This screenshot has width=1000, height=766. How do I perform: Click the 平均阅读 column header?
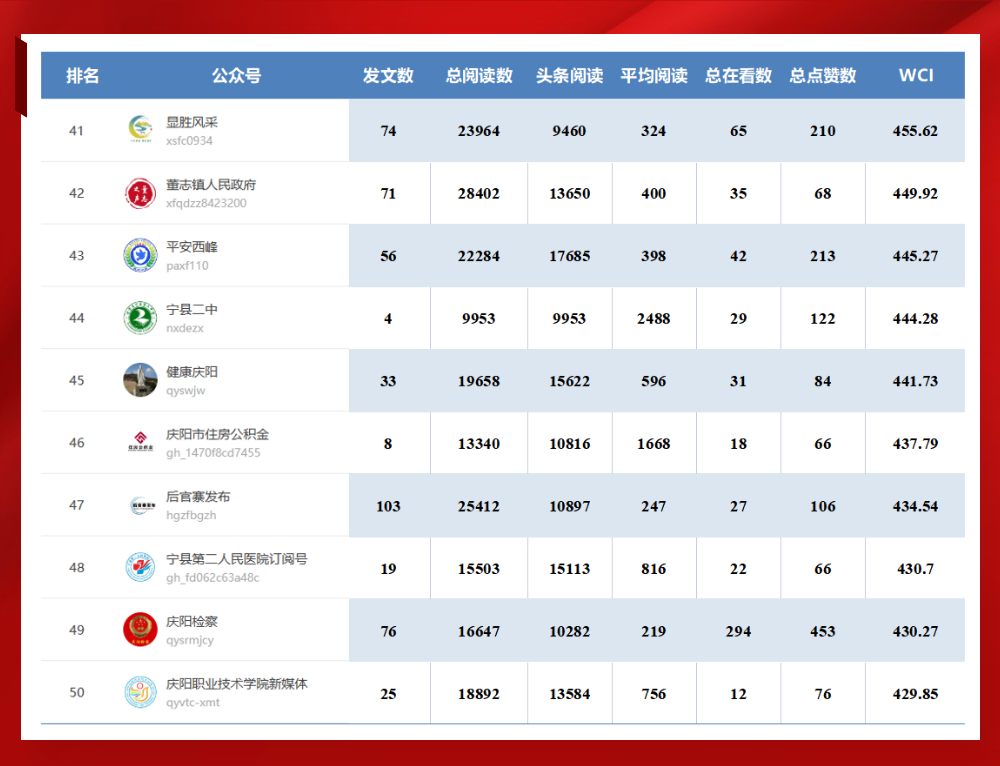pyautogui.click(x=653, y=76)
